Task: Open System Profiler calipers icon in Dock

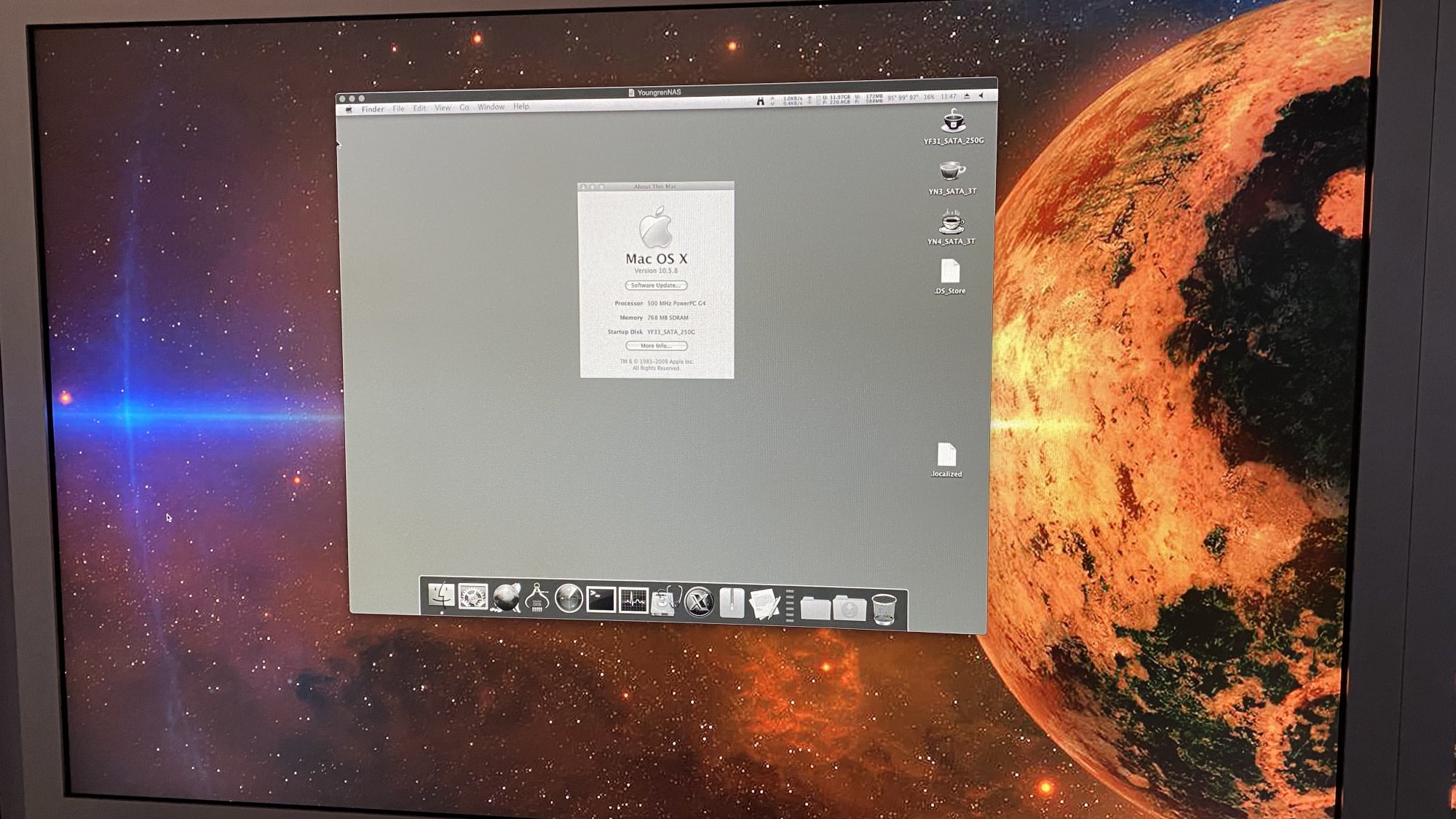Action: (537, 598)
